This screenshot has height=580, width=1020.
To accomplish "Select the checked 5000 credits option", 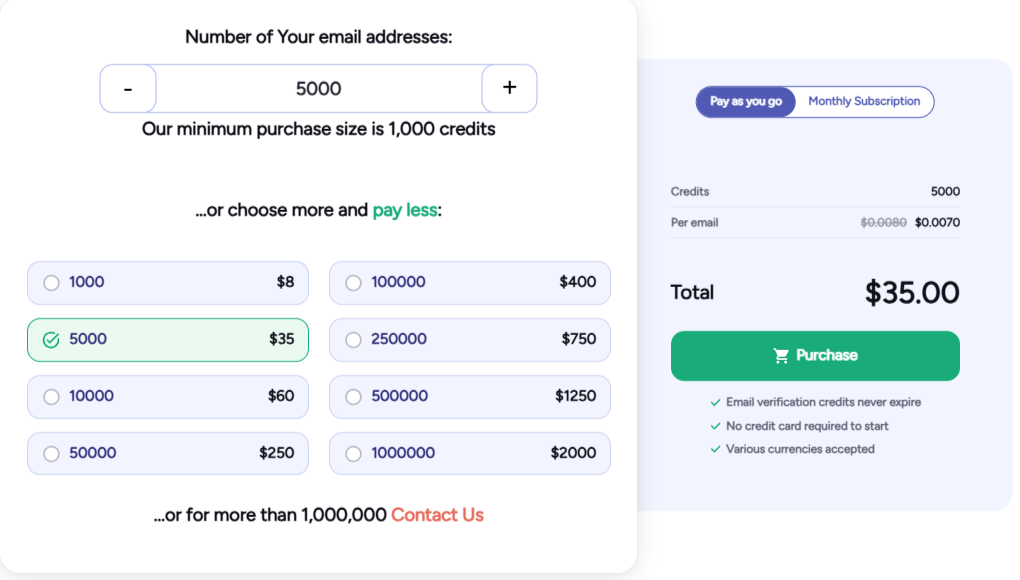I will pyautogui.click(x=168, y=340).
